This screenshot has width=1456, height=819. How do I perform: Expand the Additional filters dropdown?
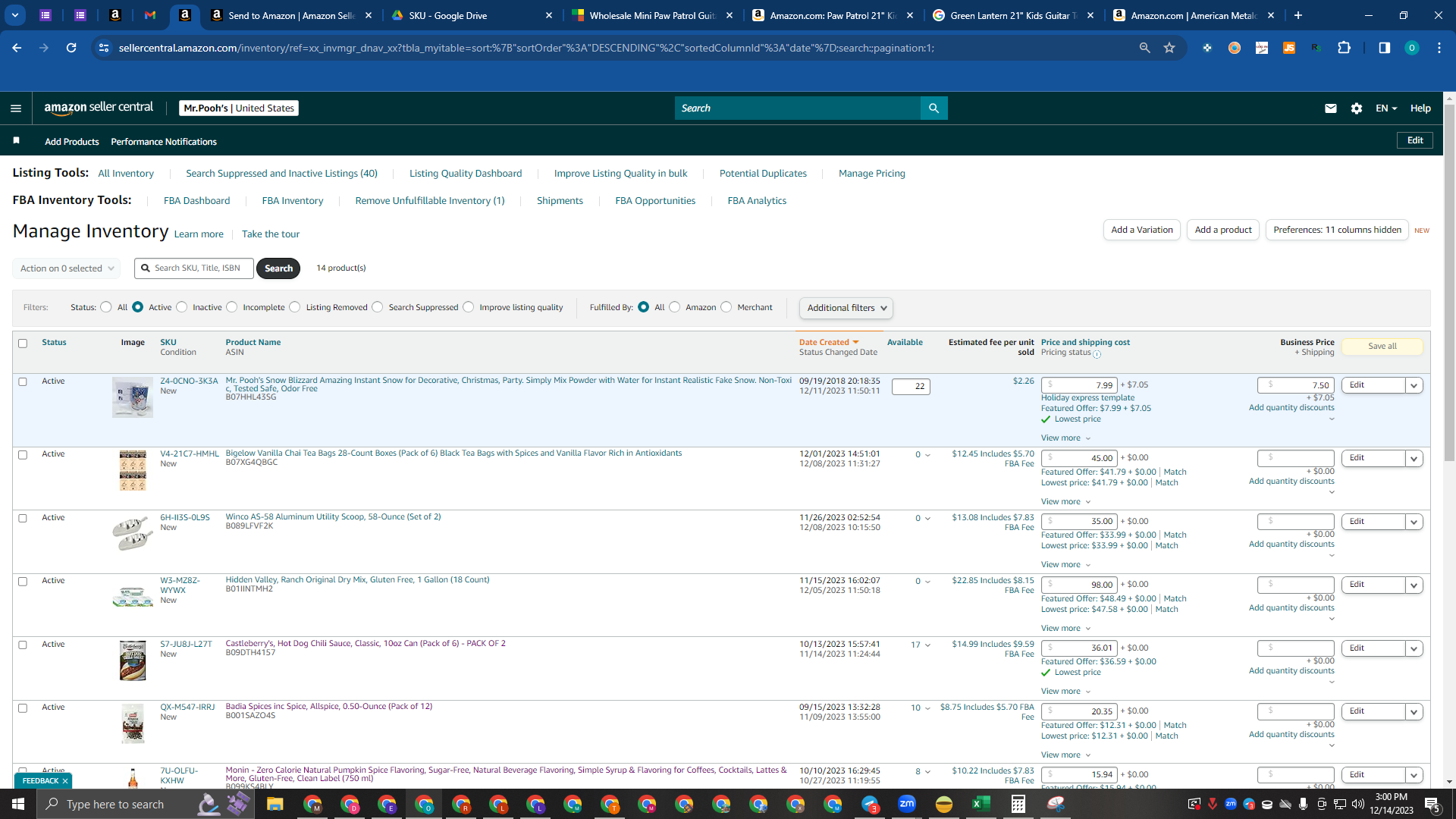pos(846,308)
